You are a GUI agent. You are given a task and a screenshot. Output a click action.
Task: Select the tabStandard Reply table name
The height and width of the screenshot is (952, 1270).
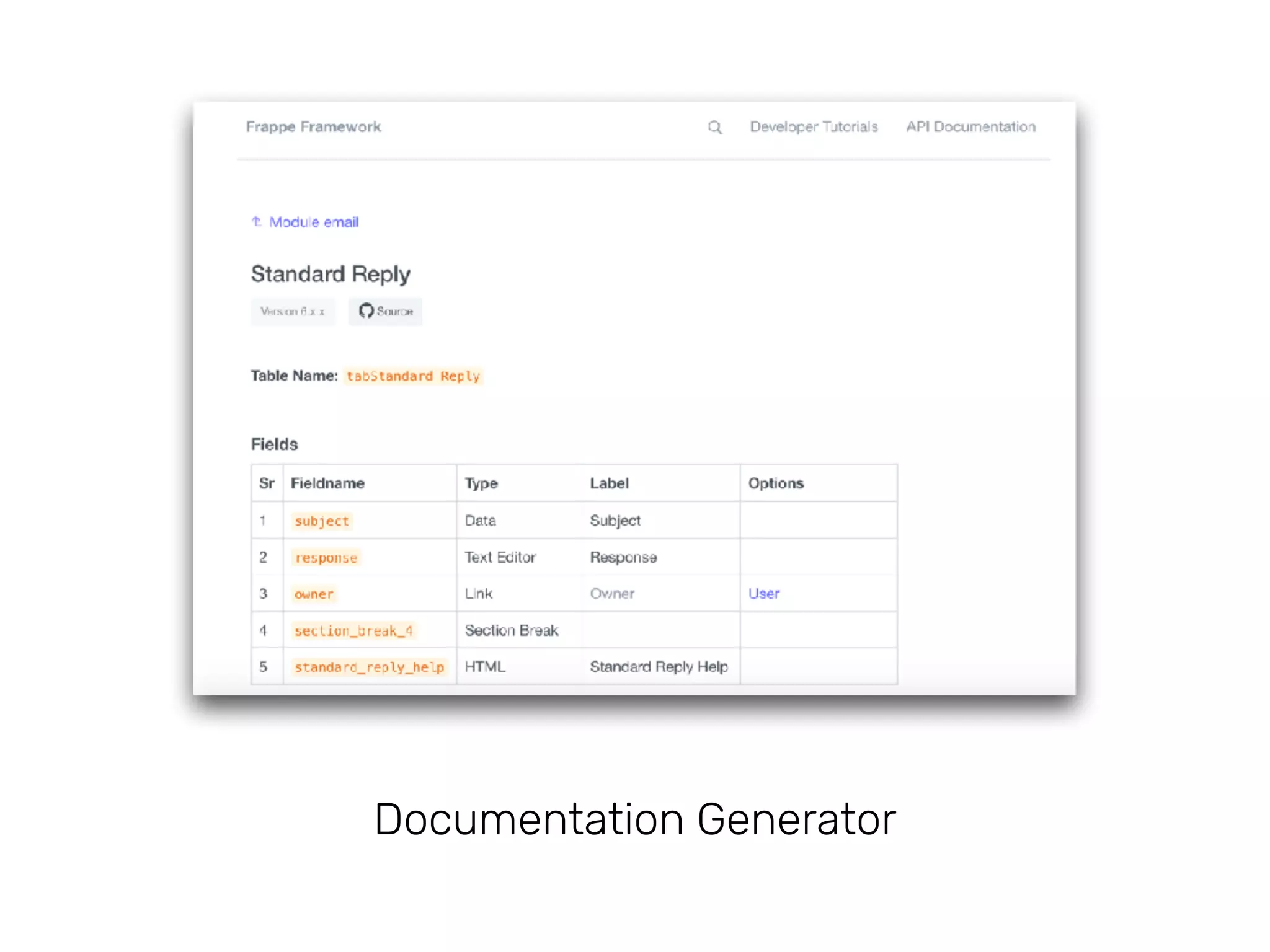pyautogui.click(x=413, y=376)
